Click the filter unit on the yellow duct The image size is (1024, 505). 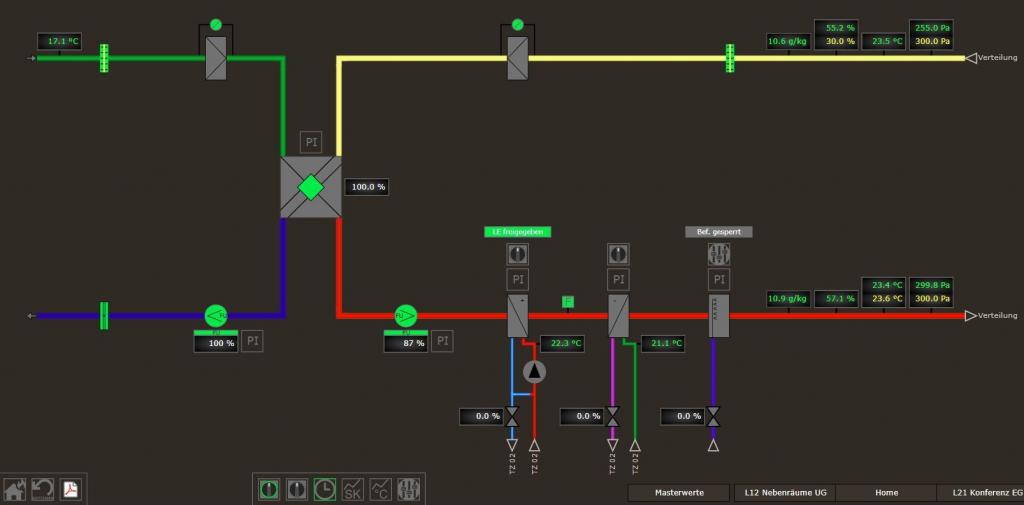click(518, 58)
